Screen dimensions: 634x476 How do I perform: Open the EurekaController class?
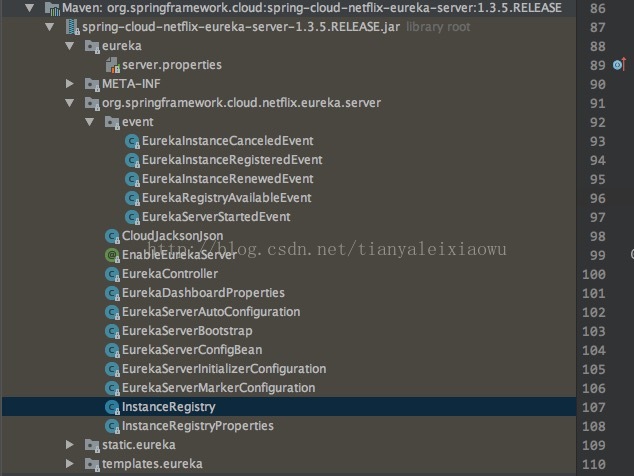[x=170, y=274]
